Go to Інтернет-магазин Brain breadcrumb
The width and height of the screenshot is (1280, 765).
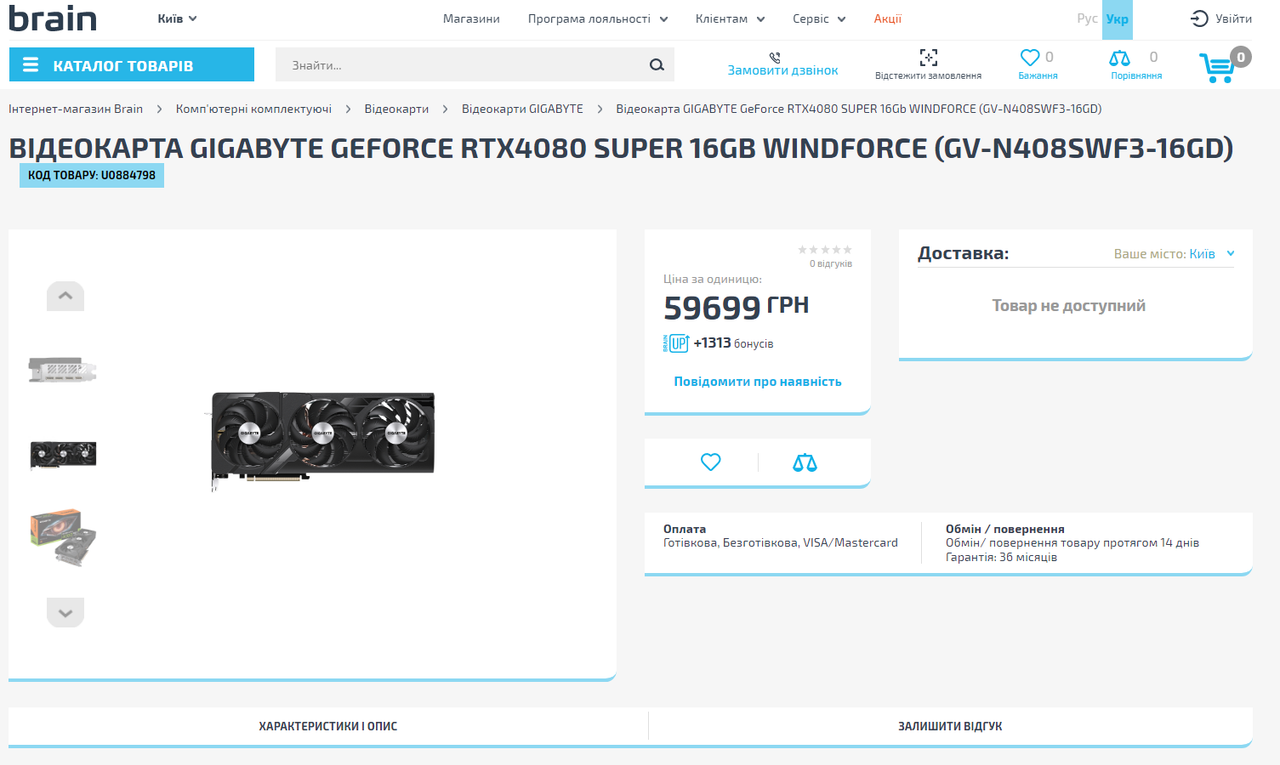(x=76, y=108)
